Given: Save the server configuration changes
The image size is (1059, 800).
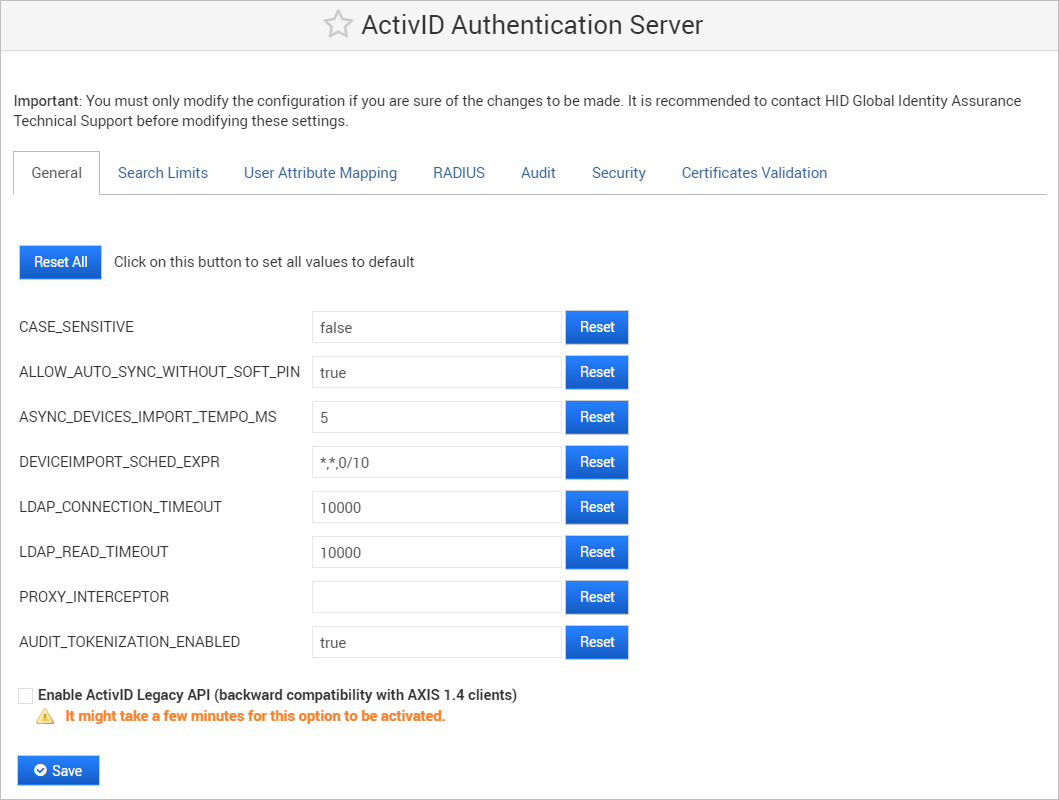Looking at the screenshot, I should (58, 770).
